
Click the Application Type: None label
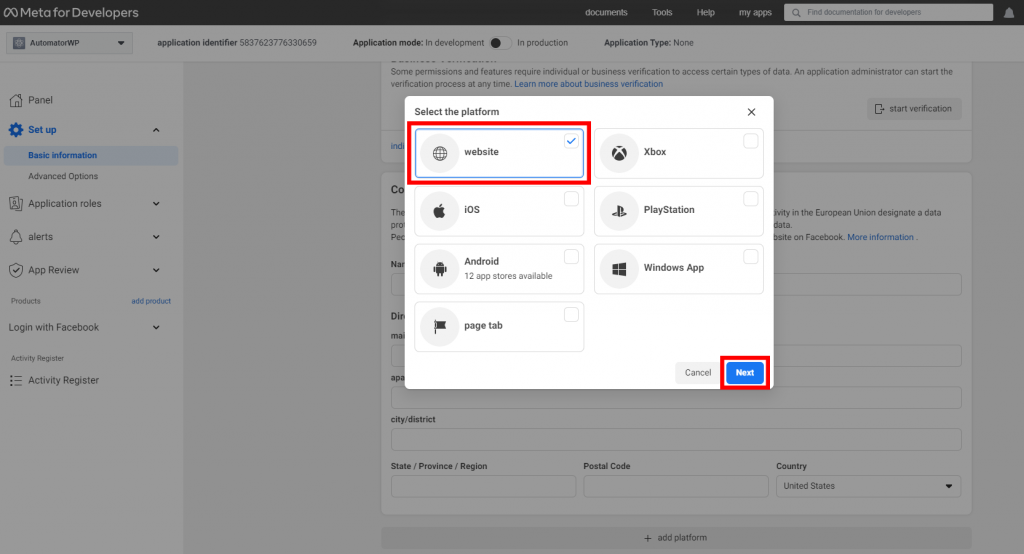click(648, 43)
